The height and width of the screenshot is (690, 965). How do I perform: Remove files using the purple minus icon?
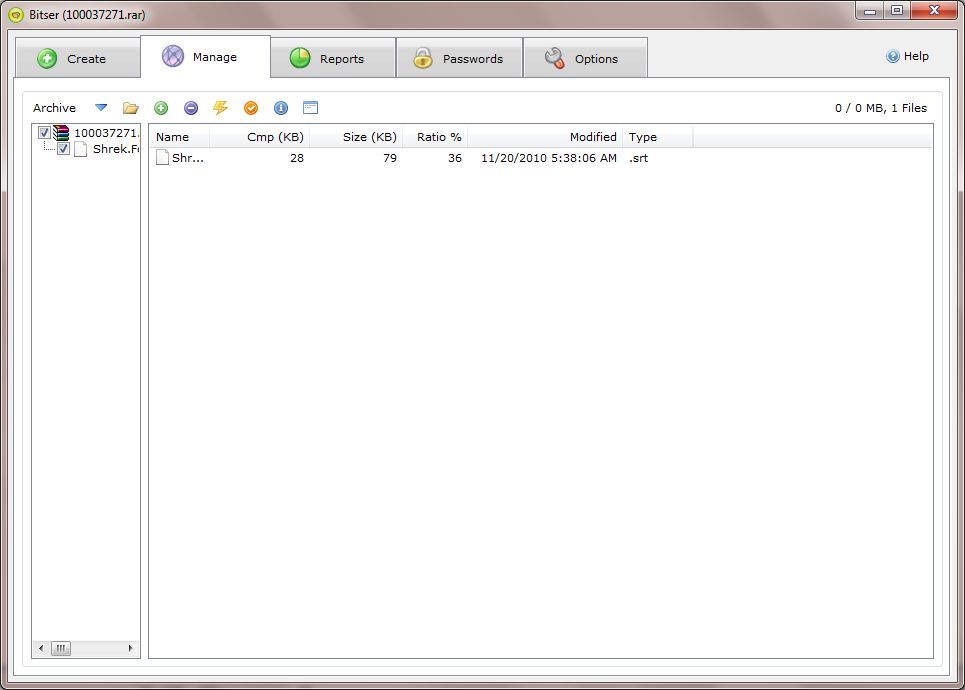[x=190, y=108]
